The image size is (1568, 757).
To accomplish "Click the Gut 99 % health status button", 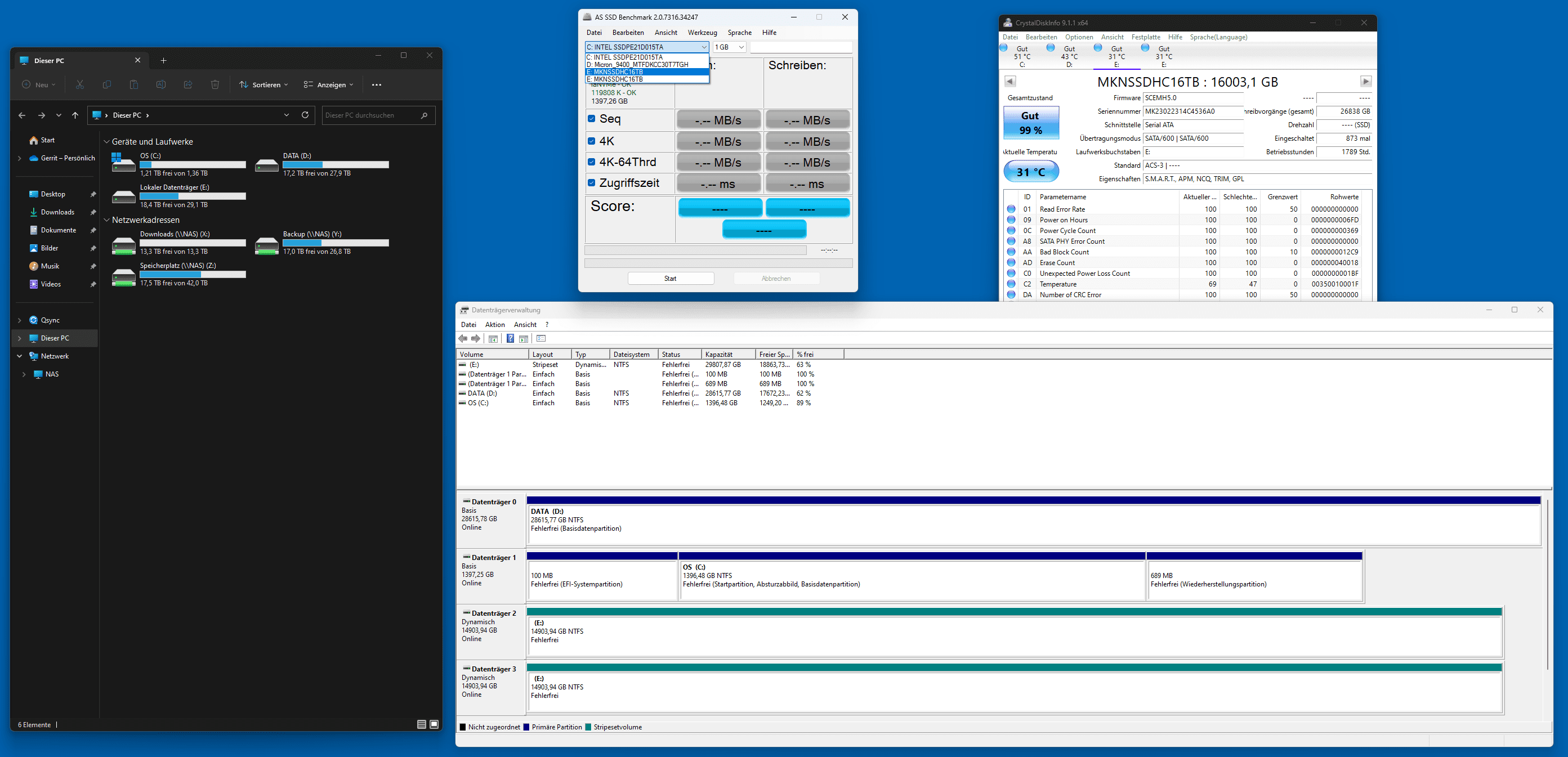I will [x=1030, y=123].
